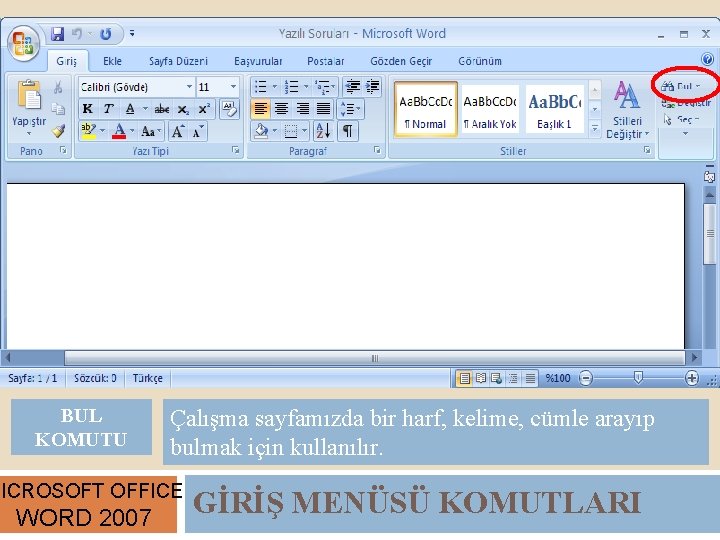Cut selection with scissors icon
Viewport: 720px width, 540px height.
58,87
